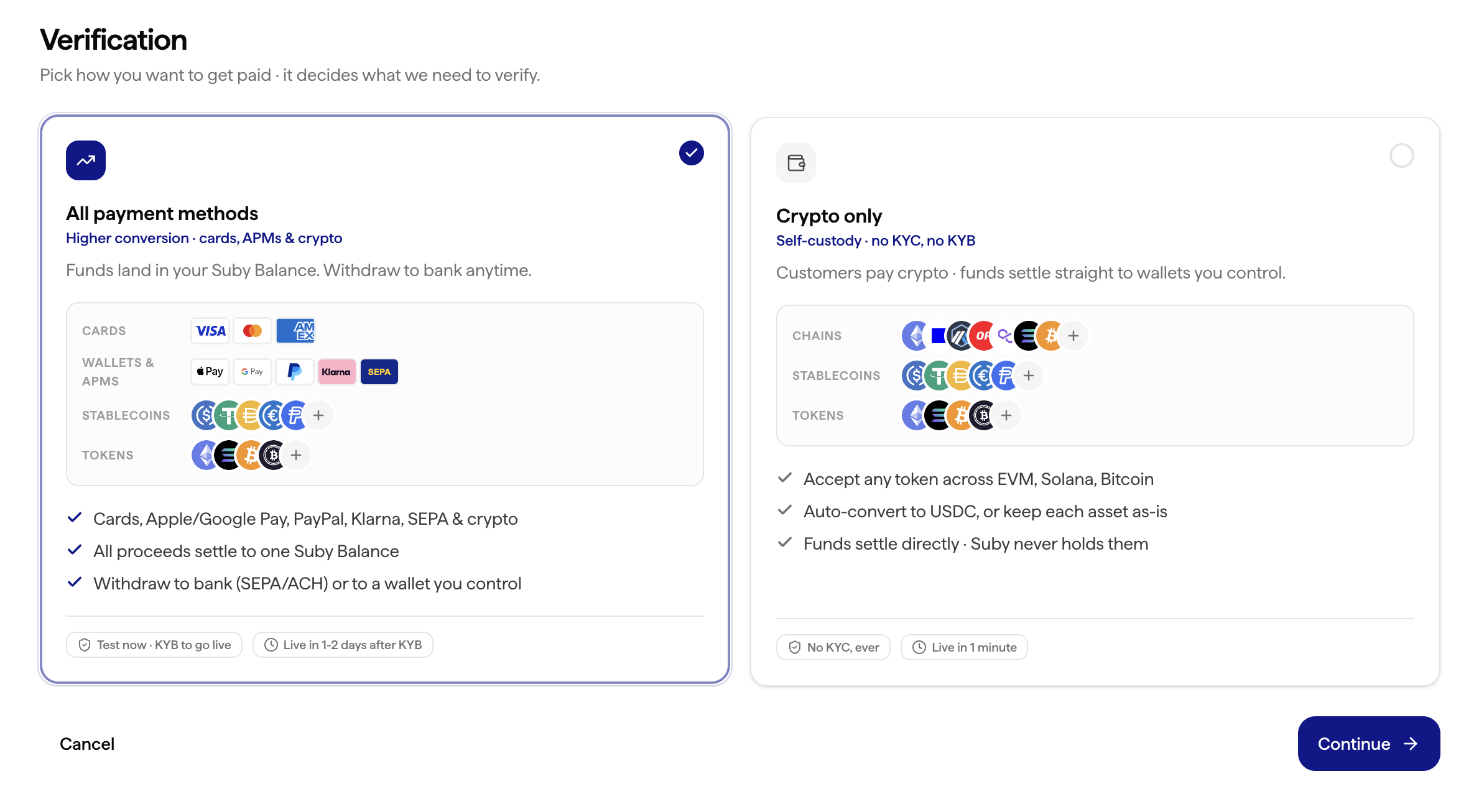Expand more tokens in All payment methods
1479x812 pixels.
296,455
